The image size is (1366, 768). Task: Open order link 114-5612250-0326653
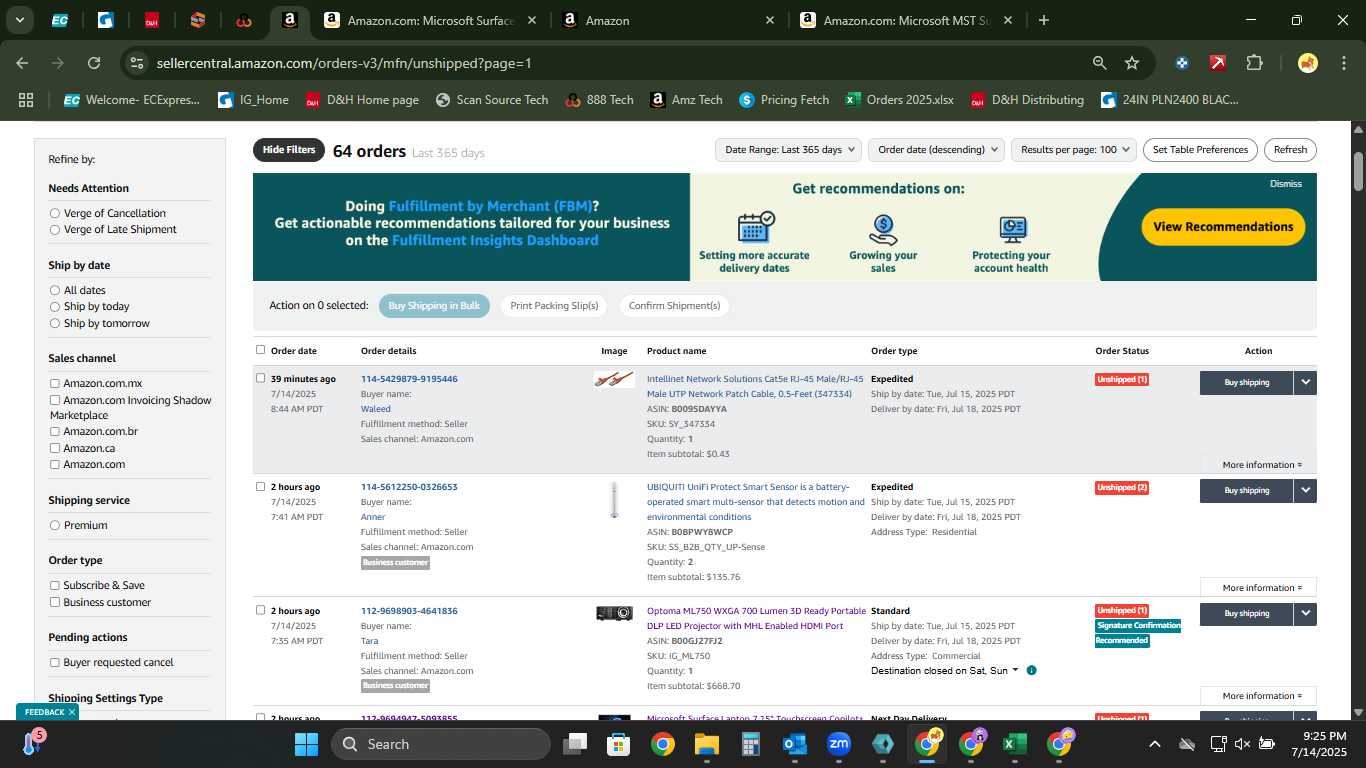409,487
